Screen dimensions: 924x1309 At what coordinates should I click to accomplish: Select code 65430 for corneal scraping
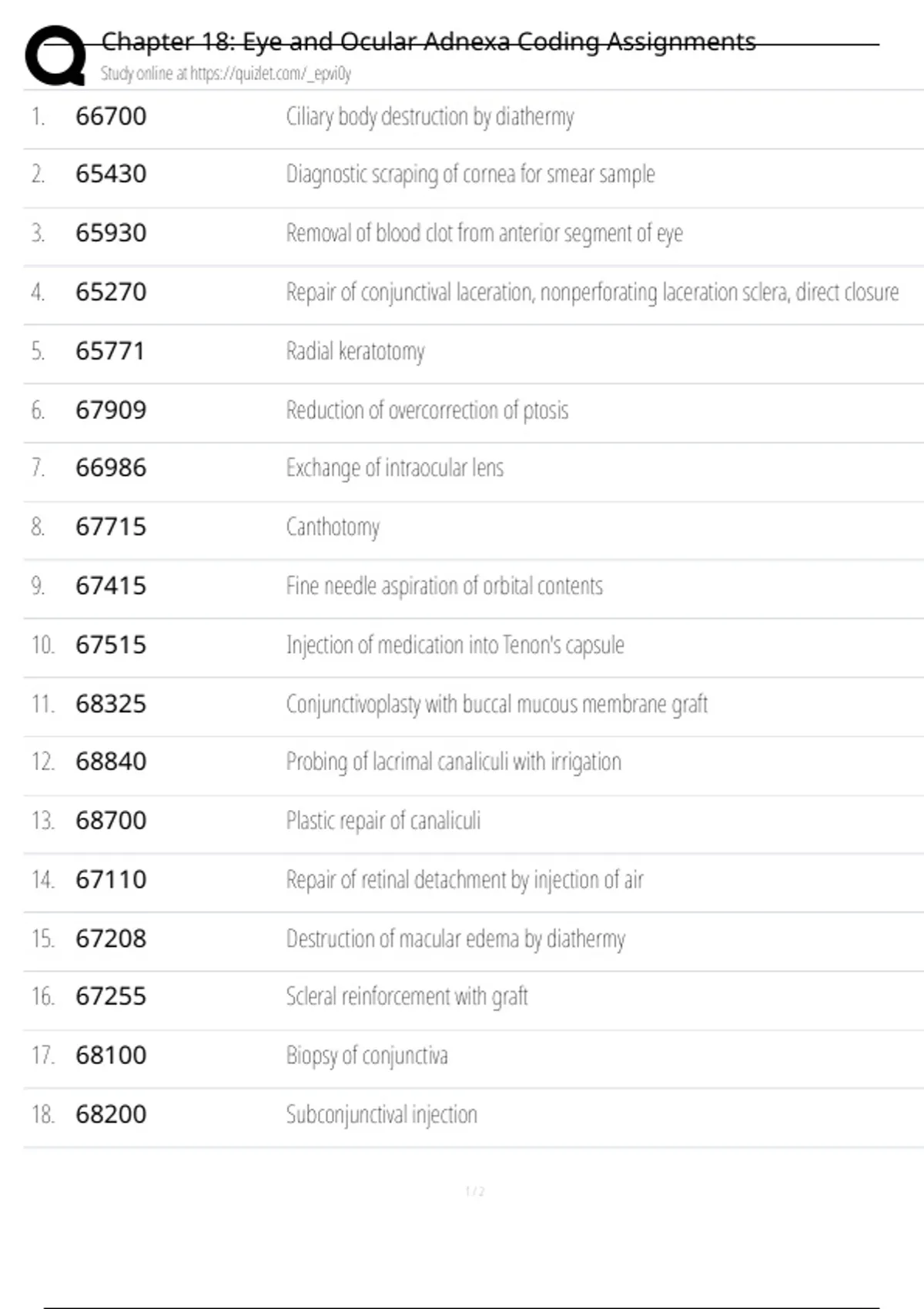point(111,174)
